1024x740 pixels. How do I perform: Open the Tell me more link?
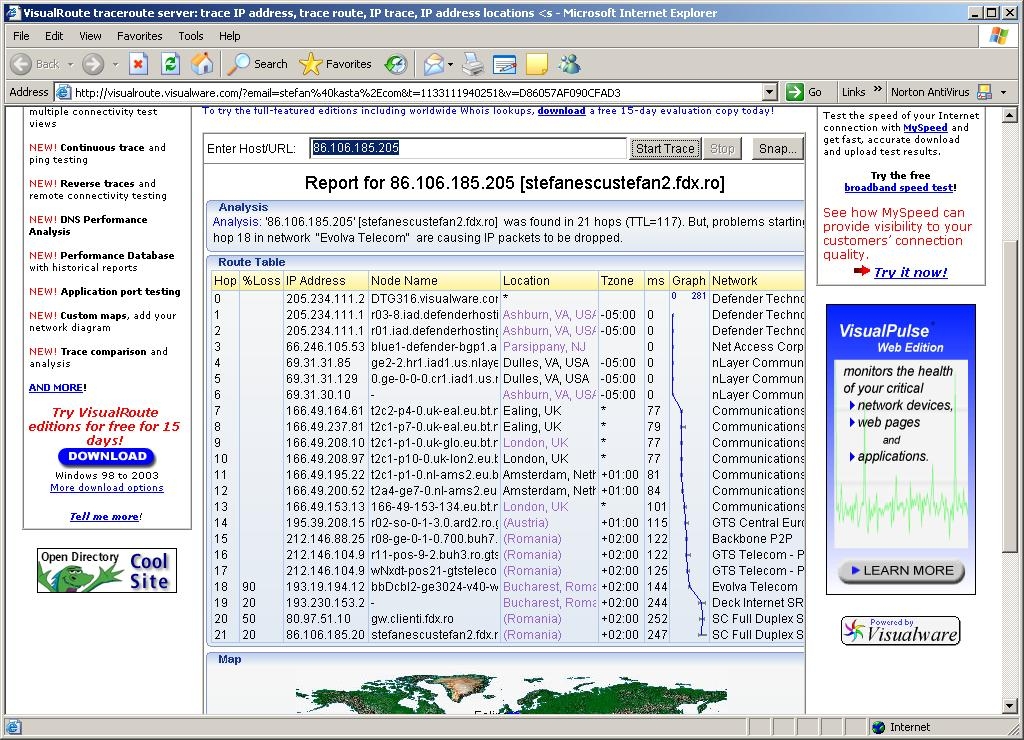(x=105, y=517)
